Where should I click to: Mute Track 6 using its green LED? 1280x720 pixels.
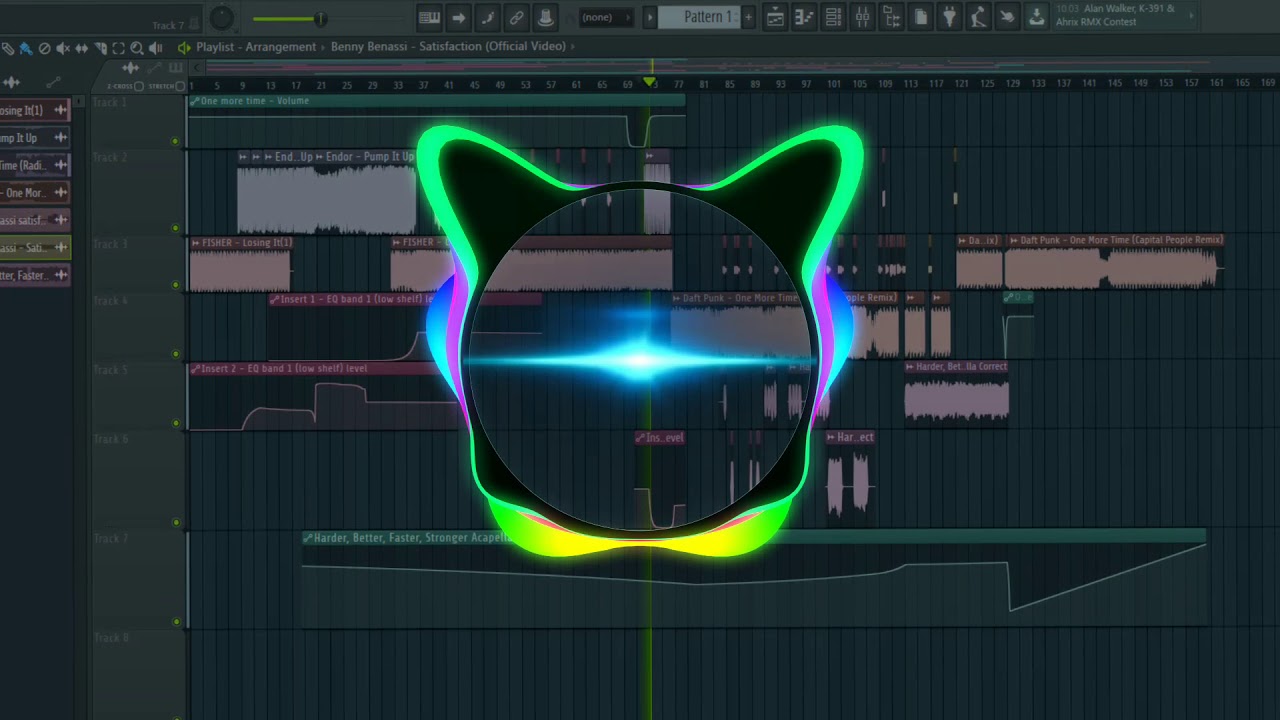click(x=175, y=521)
